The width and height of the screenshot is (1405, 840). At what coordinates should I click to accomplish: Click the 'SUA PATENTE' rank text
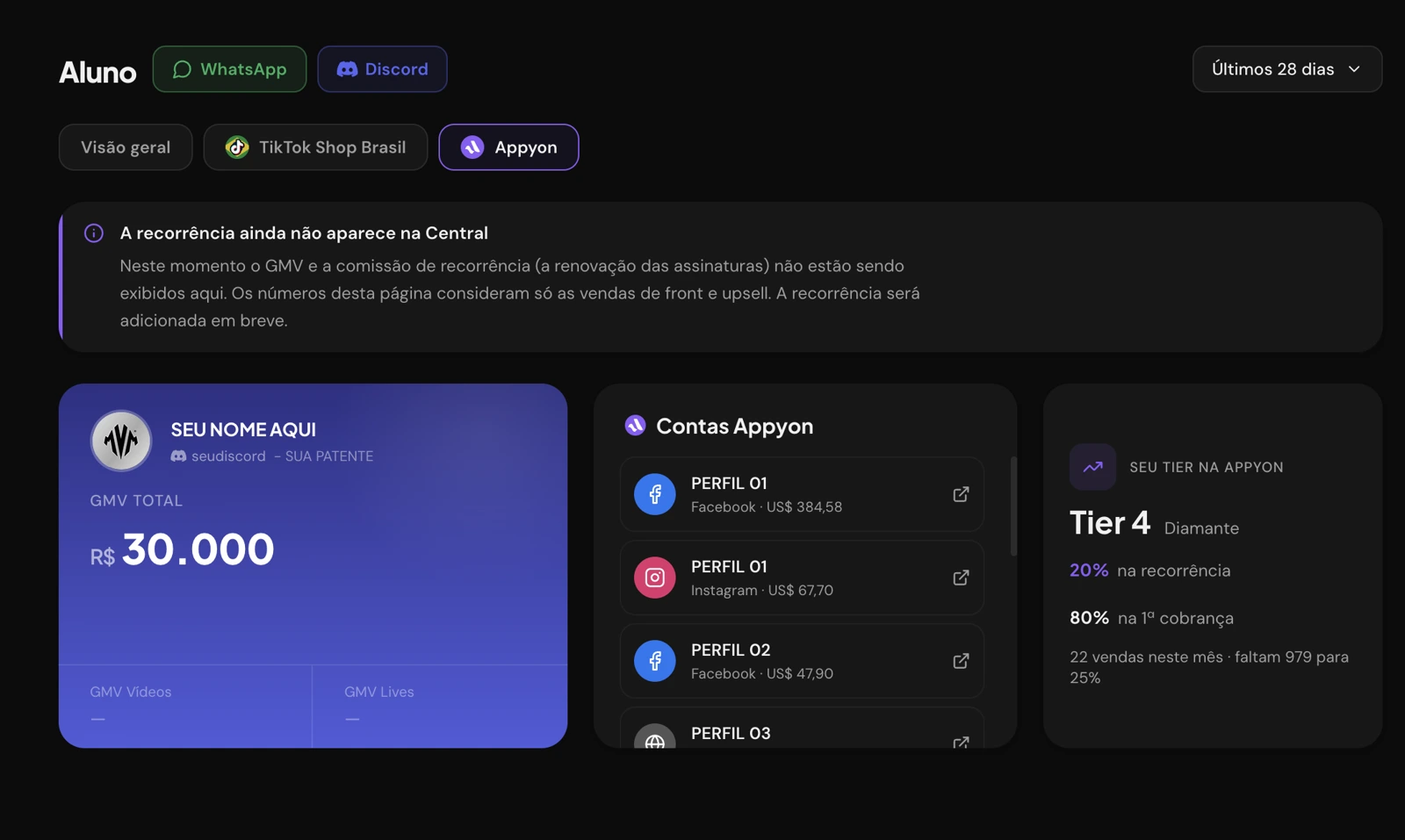[329, 456]
